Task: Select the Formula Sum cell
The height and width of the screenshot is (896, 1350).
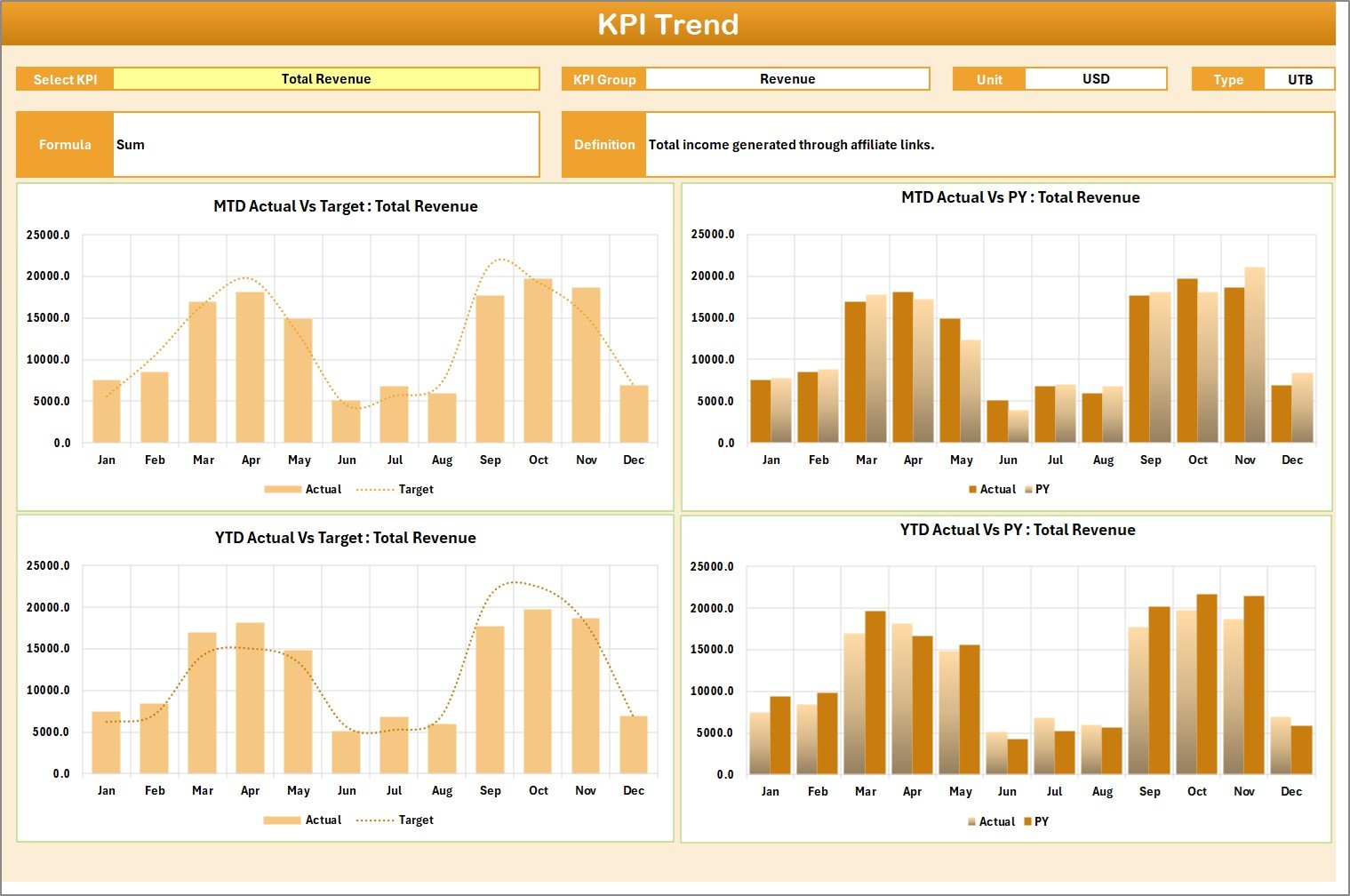Action: tap(326, 144)
